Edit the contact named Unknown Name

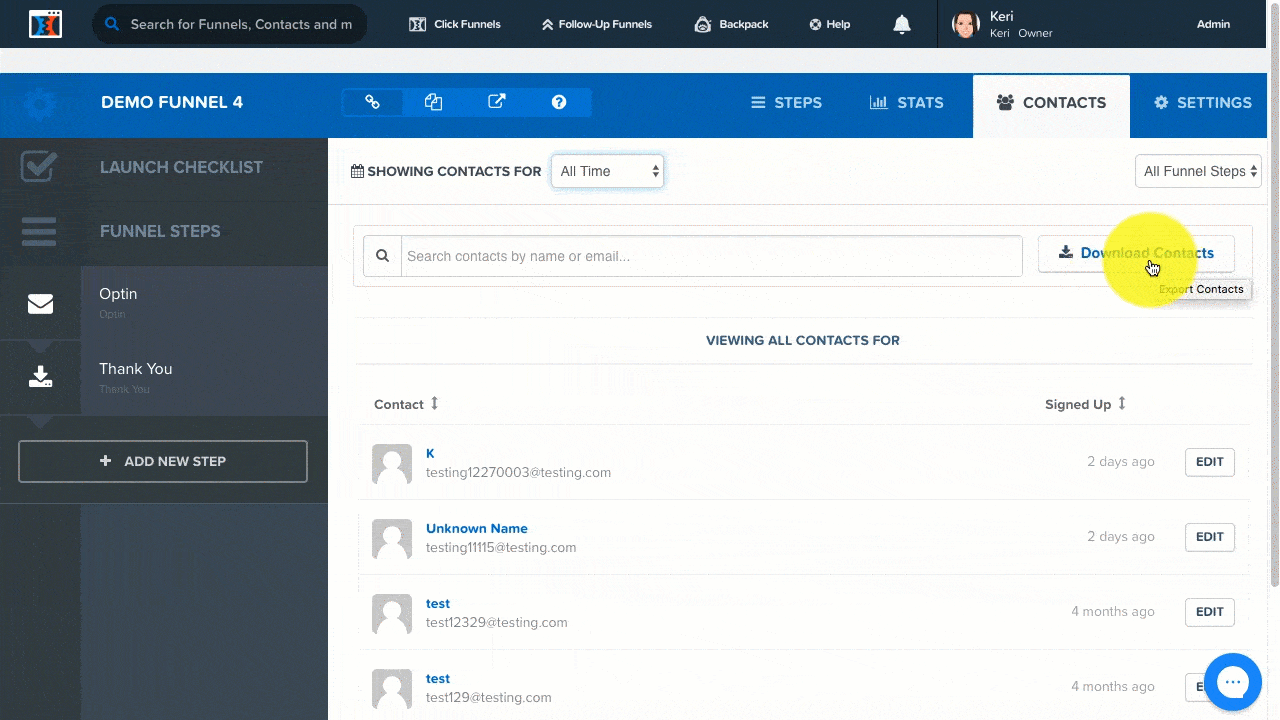(1209, 537)
